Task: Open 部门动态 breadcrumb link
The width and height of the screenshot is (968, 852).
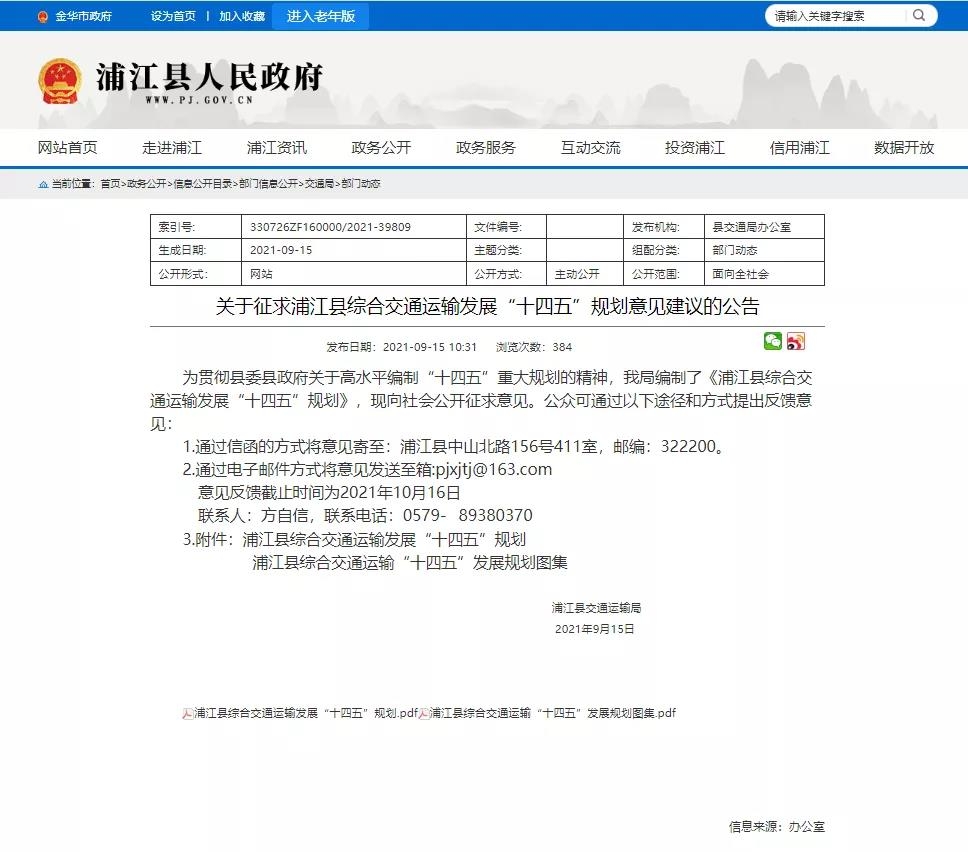Action: pyautogui.click(x=361, y=184)
